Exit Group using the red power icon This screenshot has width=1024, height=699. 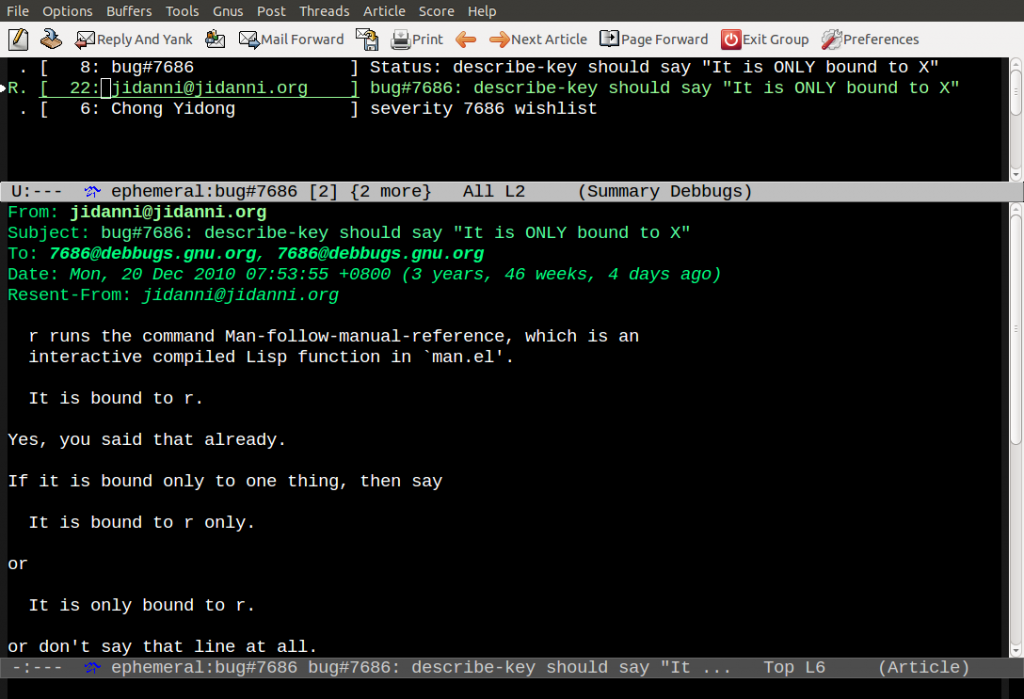(730, 39)
